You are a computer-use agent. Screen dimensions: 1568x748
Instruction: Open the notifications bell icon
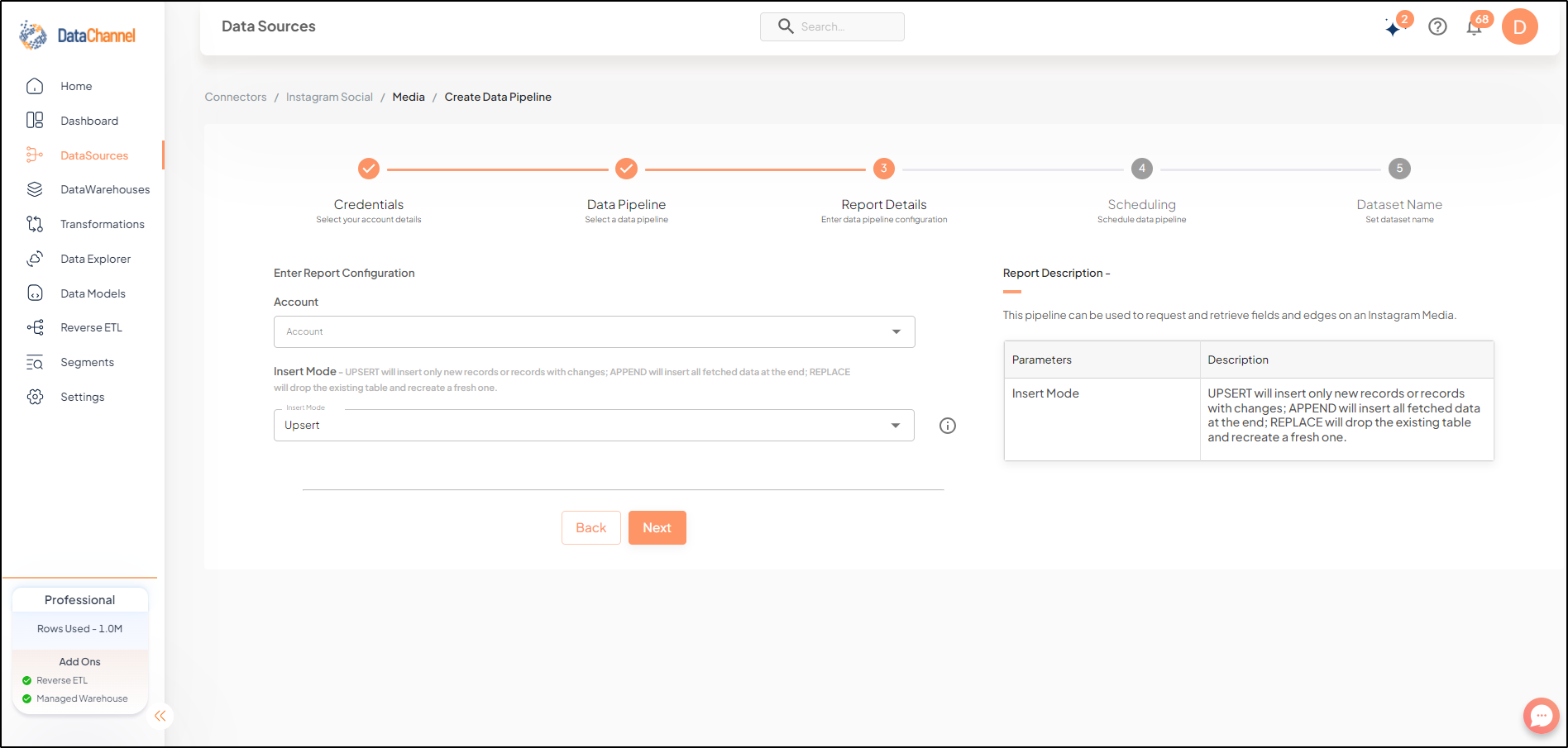coord(1475,27)
